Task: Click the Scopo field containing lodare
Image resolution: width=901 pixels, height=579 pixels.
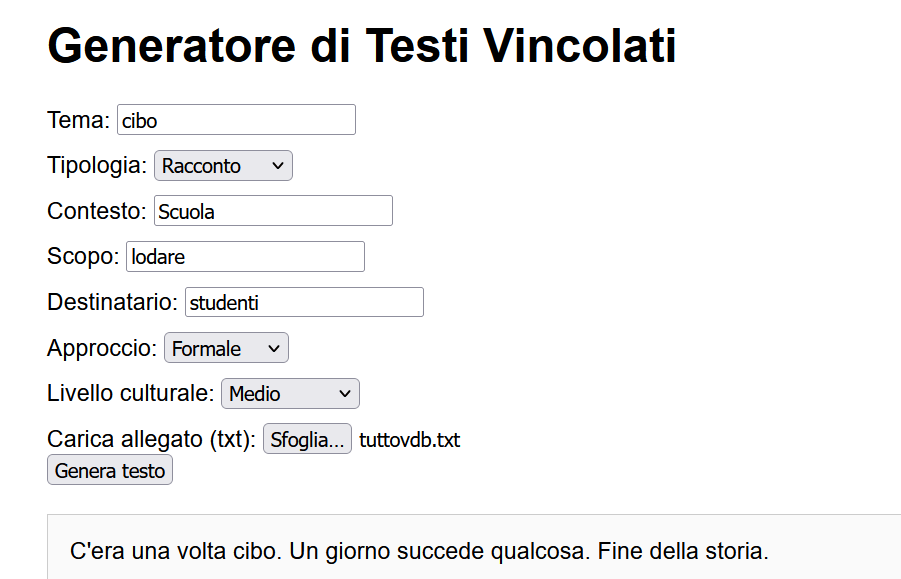Action: coord(245,257)
